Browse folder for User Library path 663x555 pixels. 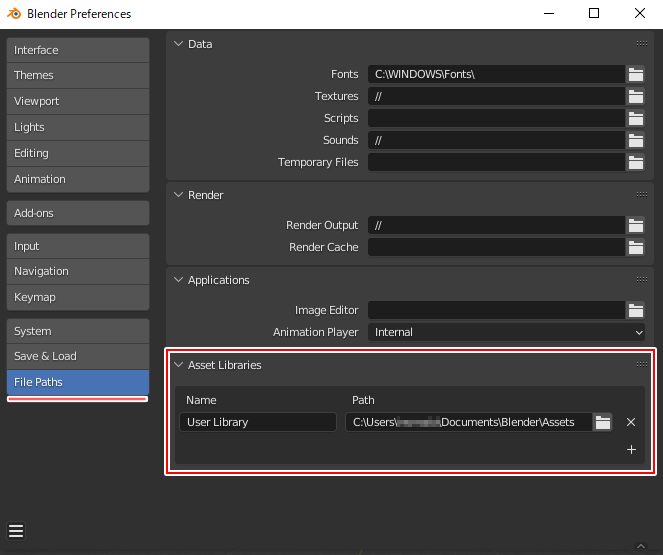tap(602, 422)
